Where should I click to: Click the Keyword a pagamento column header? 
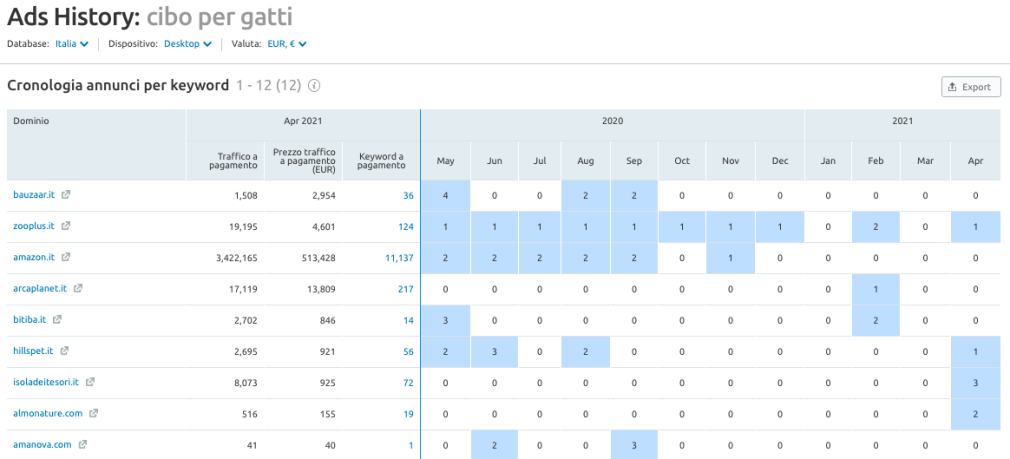(x=381, y=161)
